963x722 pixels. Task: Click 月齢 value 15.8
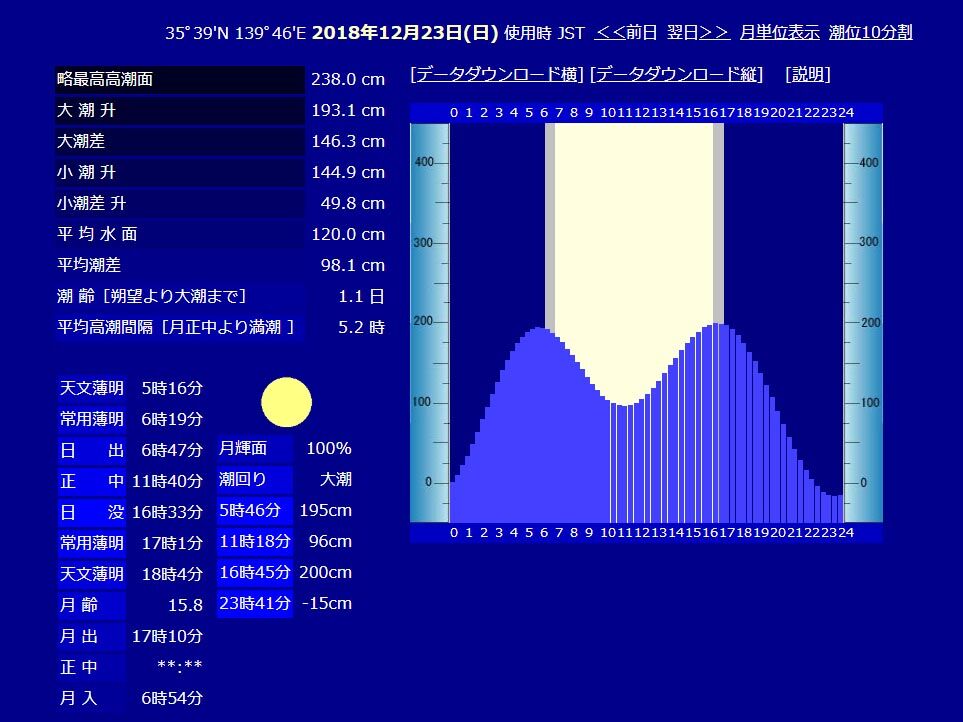click(x=185, y=605)
